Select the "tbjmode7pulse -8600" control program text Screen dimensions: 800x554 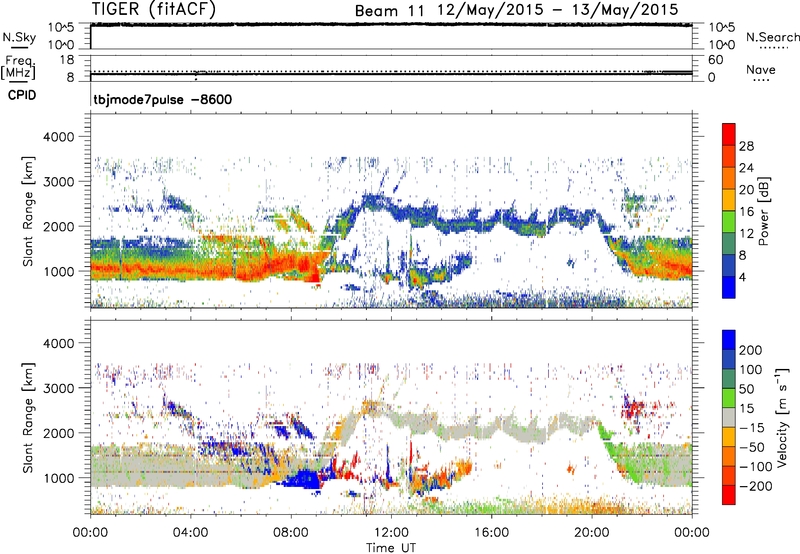click(x=163, y=99)
